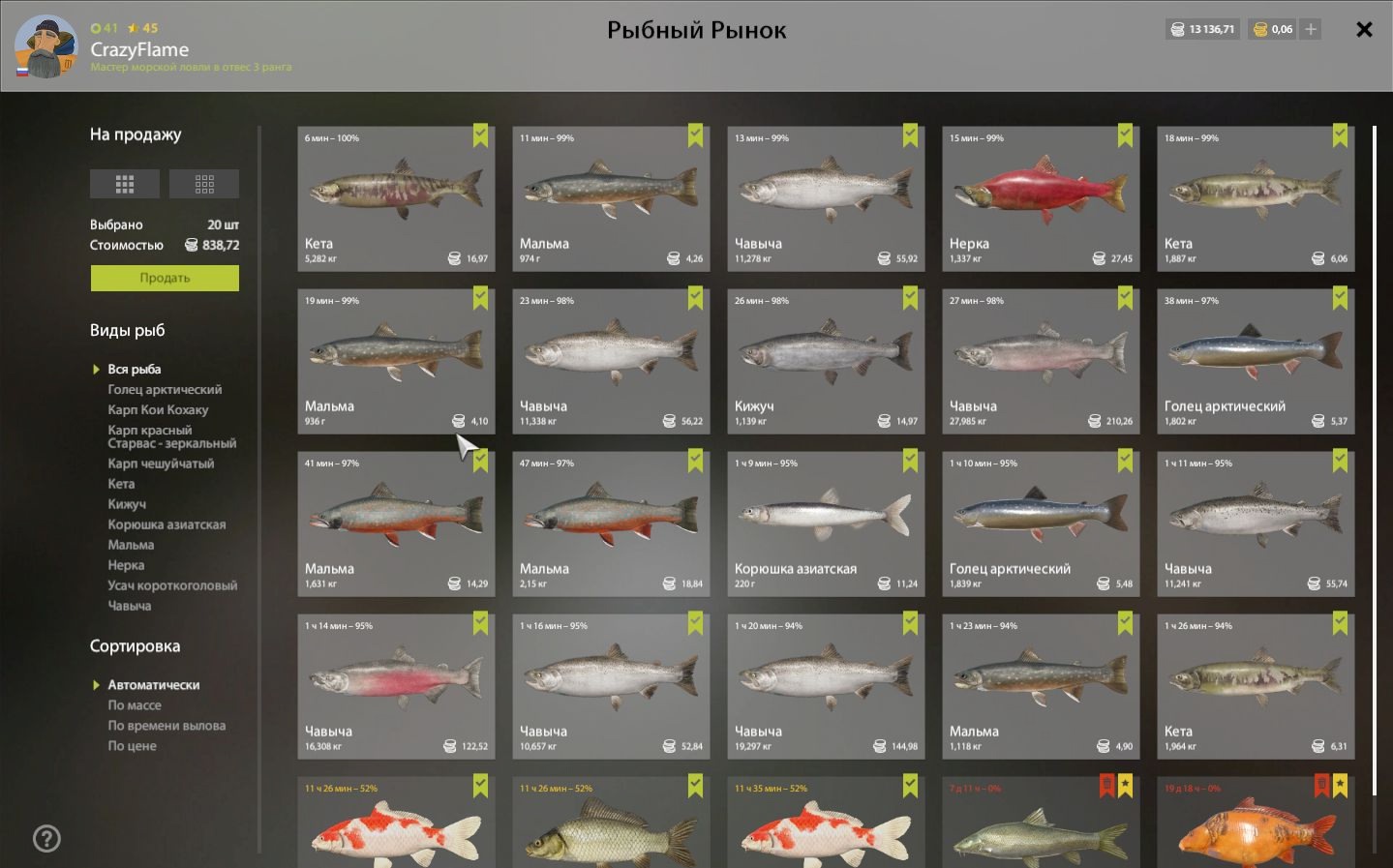
Task: Click red trophy ribbon on orange carp
Action: [1322, 785]
